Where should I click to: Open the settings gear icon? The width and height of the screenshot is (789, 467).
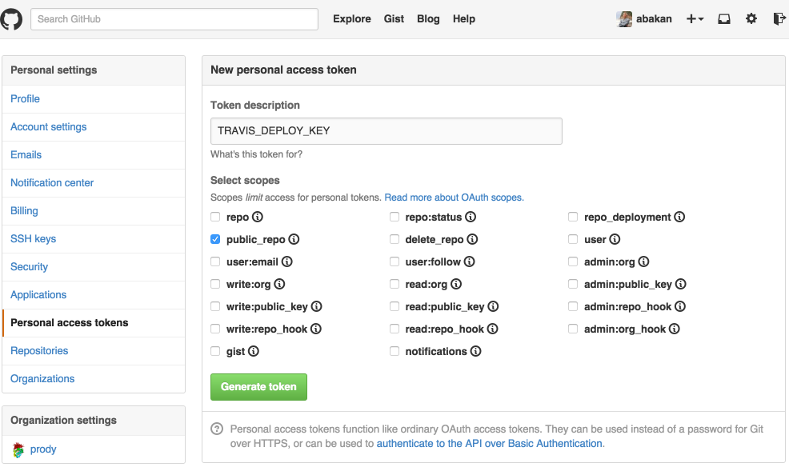pyautogui.click(x=751, y=19)
